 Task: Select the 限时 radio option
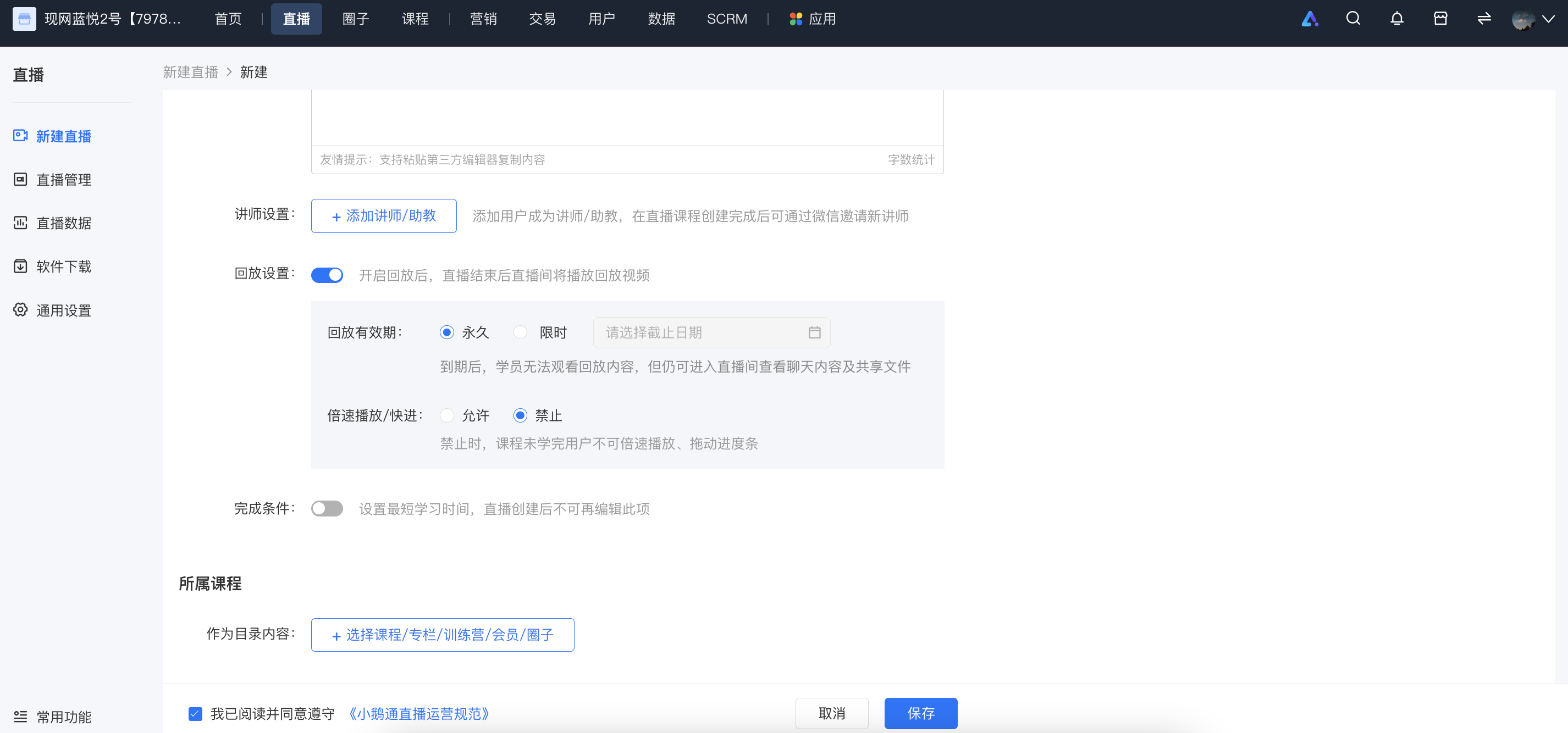(x=520, y=332)
